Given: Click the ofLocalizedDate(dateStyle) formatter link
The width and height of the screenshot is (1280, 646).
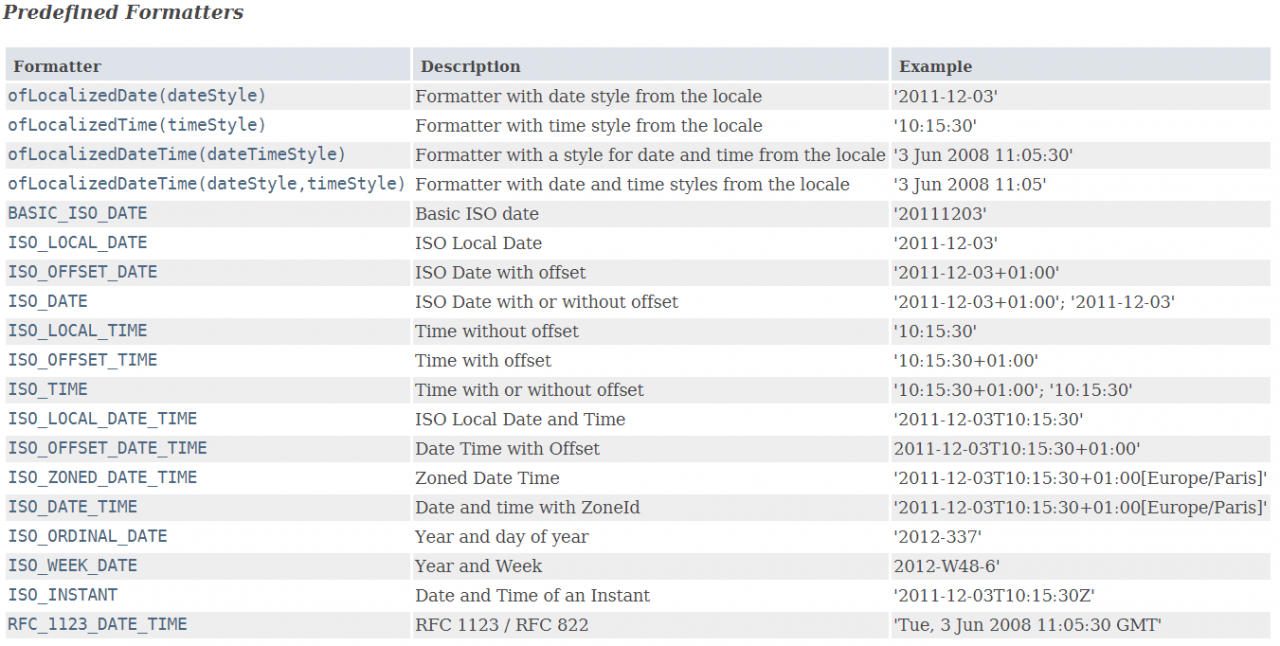Looking at the screenshot, I should (x=137, y=96).
